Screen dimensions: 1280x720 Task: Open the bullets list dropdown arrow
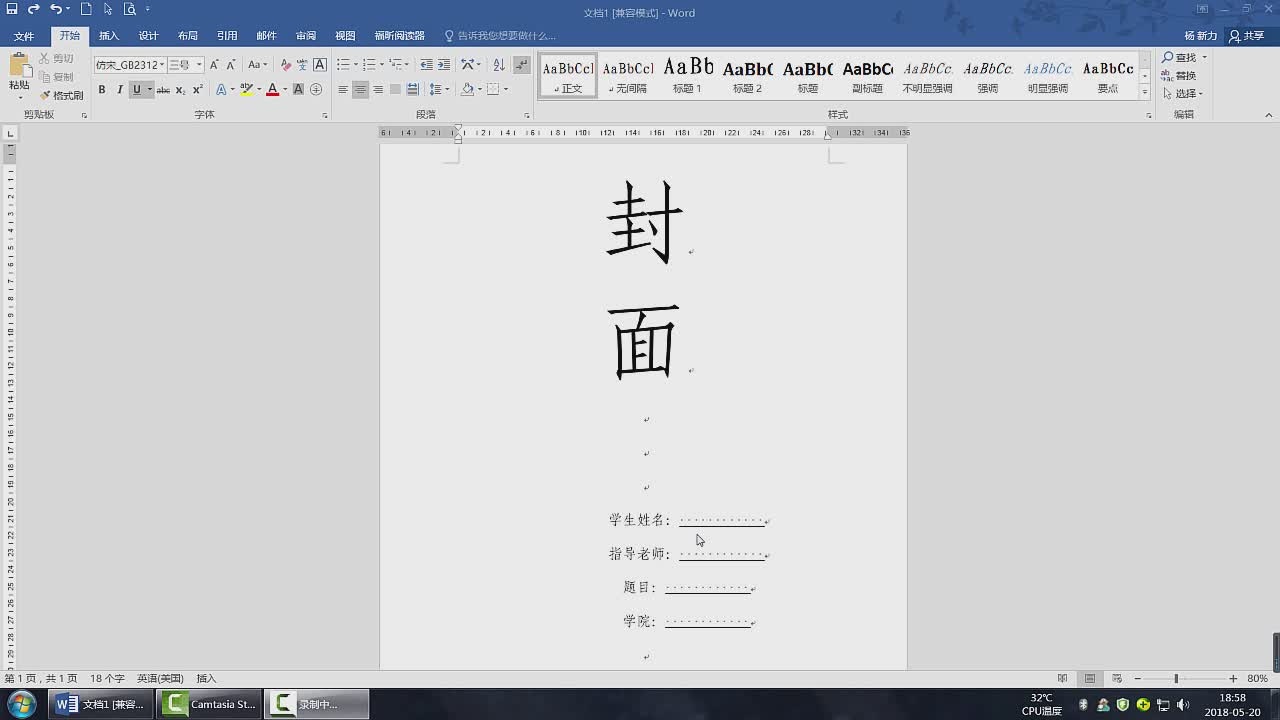(355, 64)
